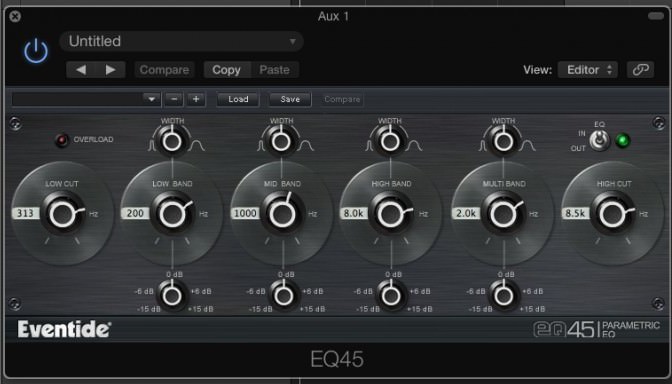Open the Untitled preset dropdown
672x384 pixels.
[182, 41]
